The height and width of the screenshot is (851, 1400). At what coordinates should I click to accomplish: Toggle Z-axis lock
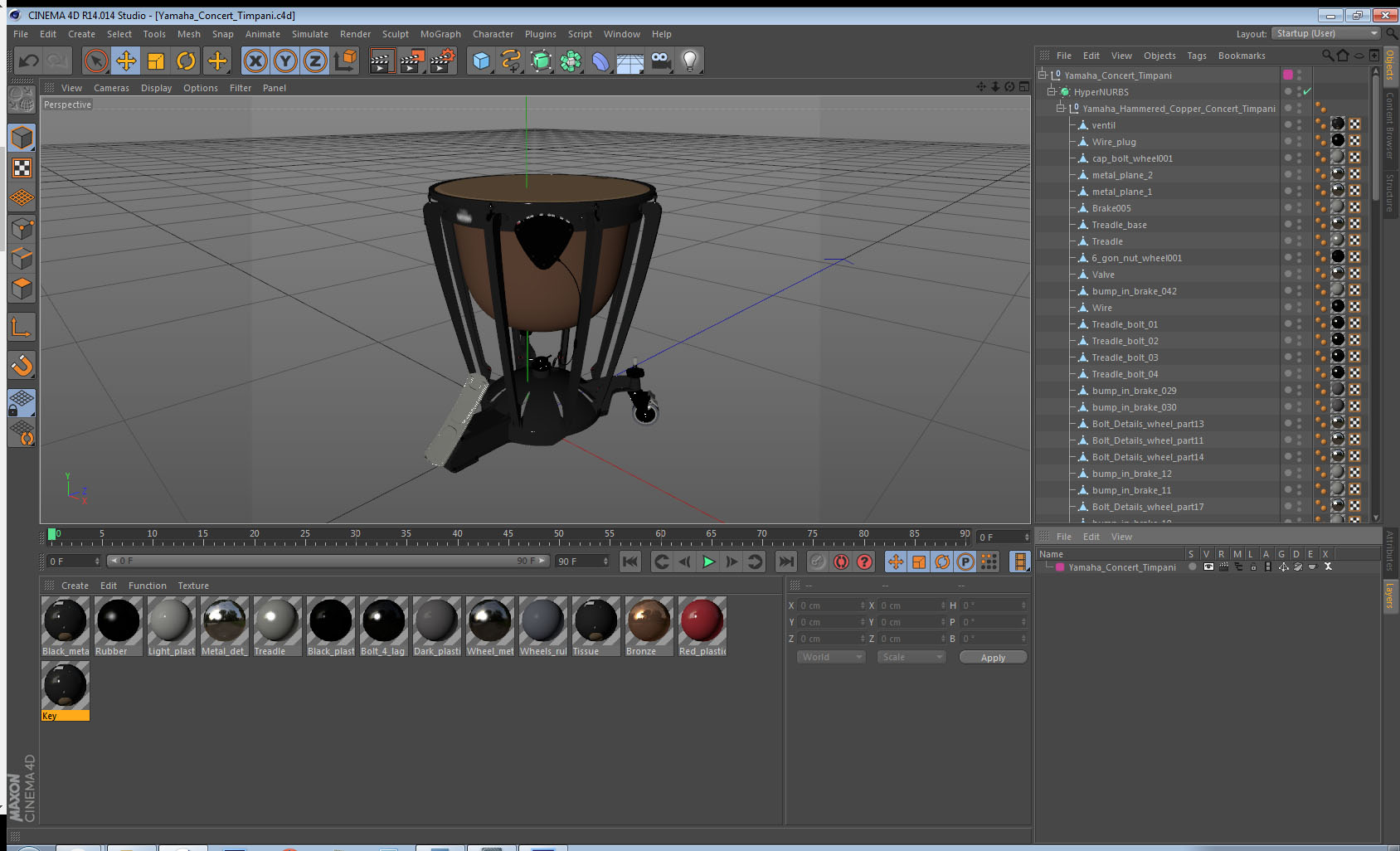tap(315, 61)
